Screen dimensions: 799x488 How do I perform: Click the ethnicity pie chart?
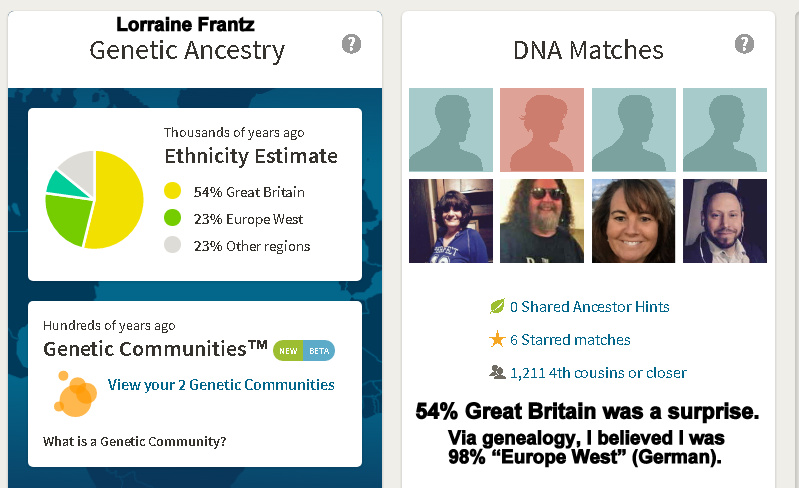click(x=95, y=199)
